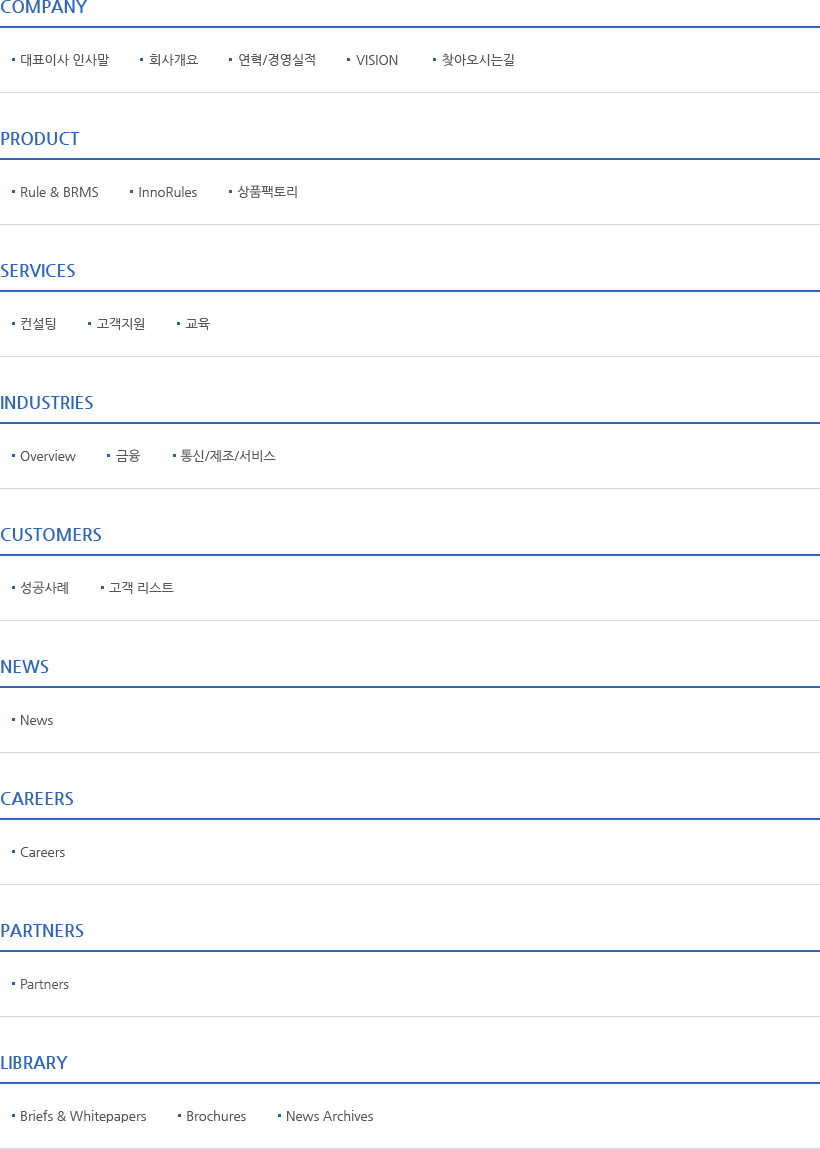
Task: Select the Partners link
Action: [44, 984]
